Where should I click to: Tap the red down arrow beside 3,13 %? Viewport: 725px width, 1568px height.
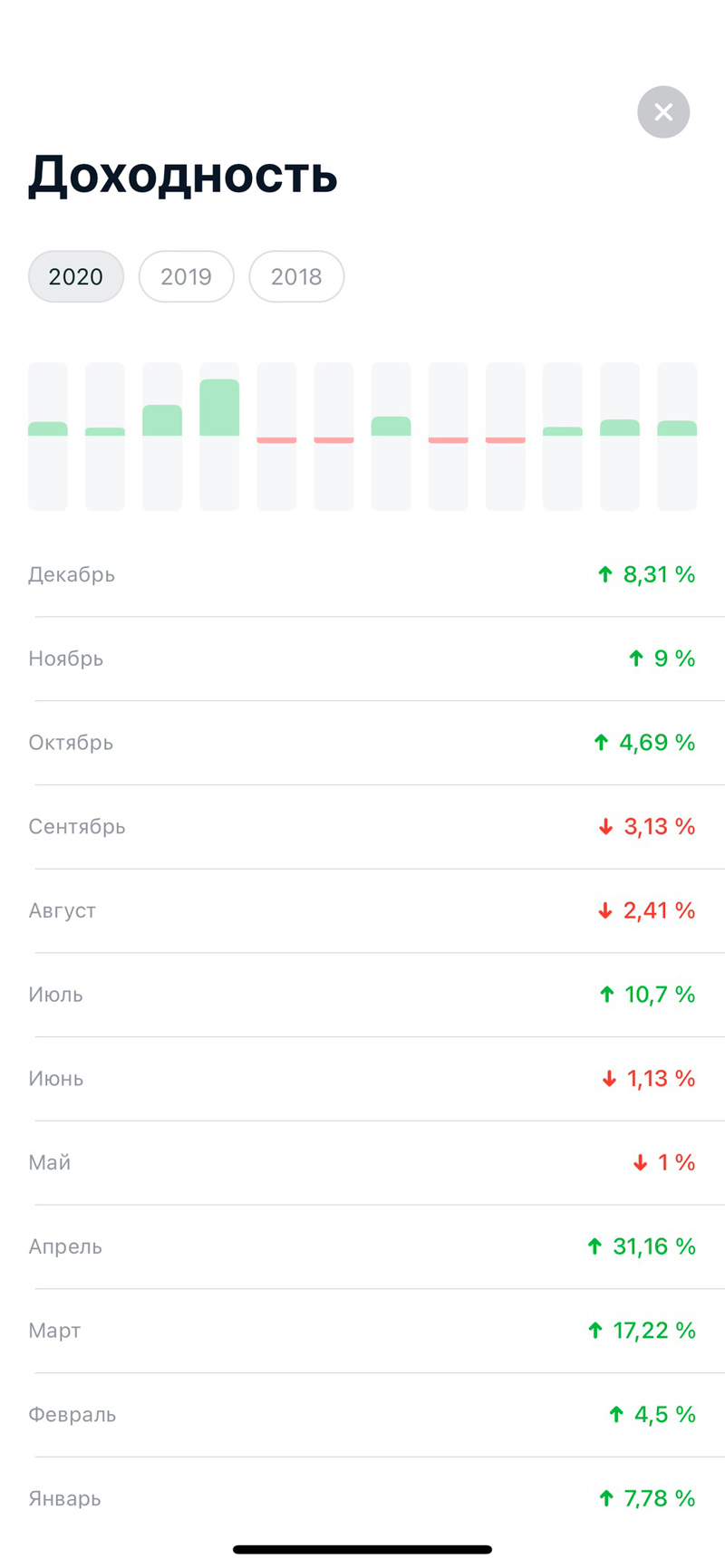point(605,827)
